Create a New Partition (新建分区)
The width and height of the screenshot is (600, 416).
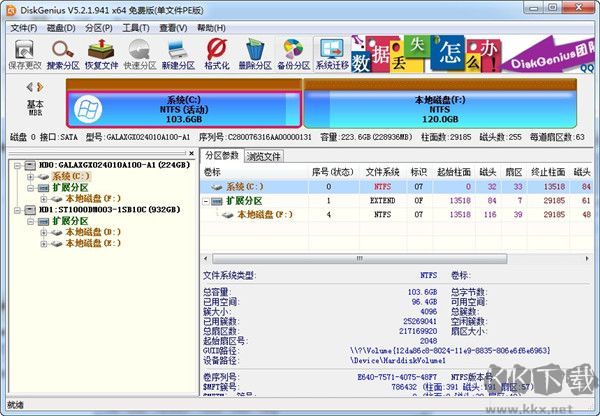tap(178, 55)
